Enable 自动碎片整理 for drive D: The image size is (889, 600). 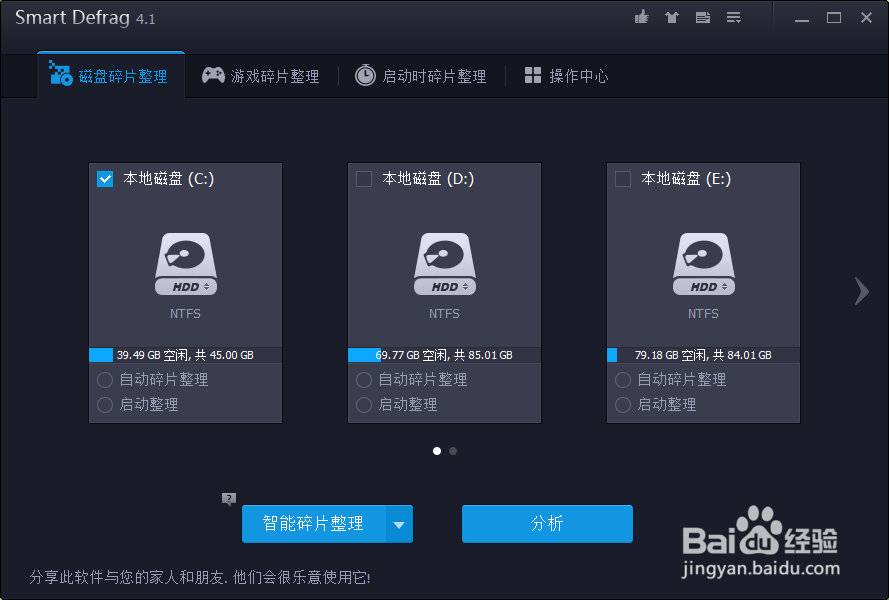[364, 379]
